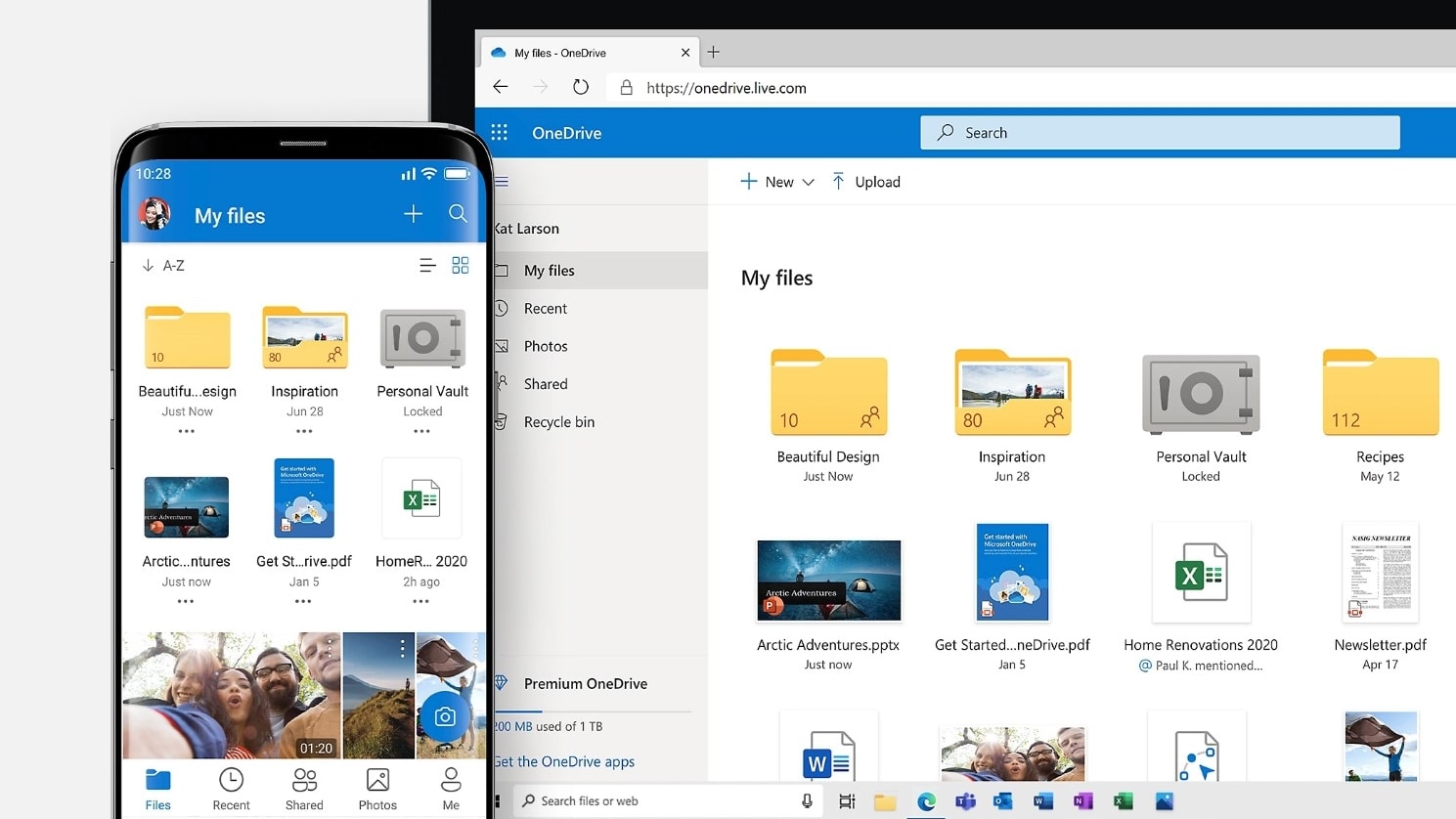
Task: Open Outlook from the taskbar
Action: point(1003,801)
